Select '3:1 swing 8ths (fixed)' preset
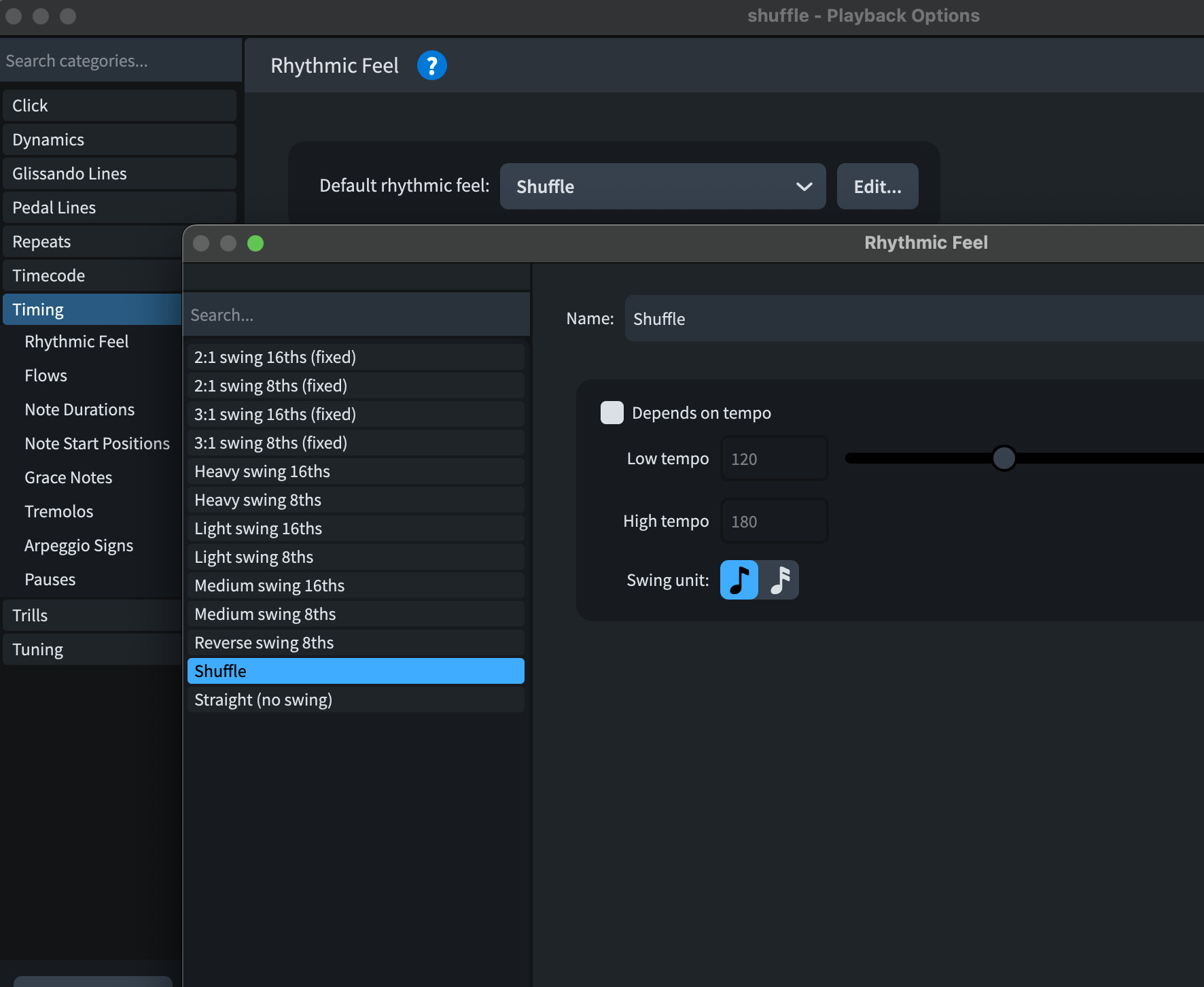The image size is (1204, 987). pos(356,443)
